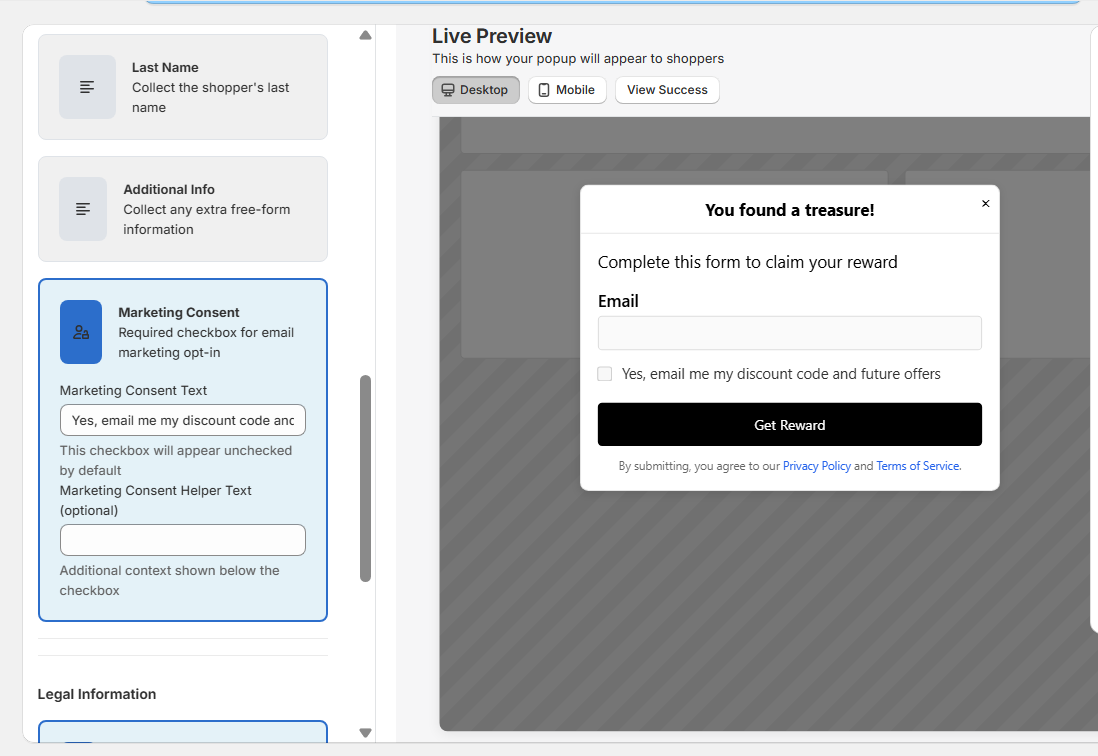
Task: Click the Legal Information section heading
Action: [96, 693]
